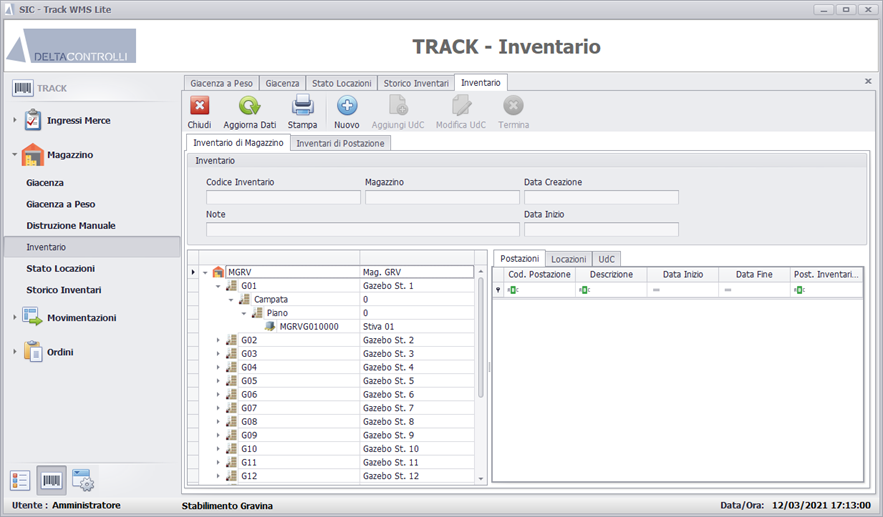Click the Codice Inventario input field
The image size is (883, 517).
(283, 197)
